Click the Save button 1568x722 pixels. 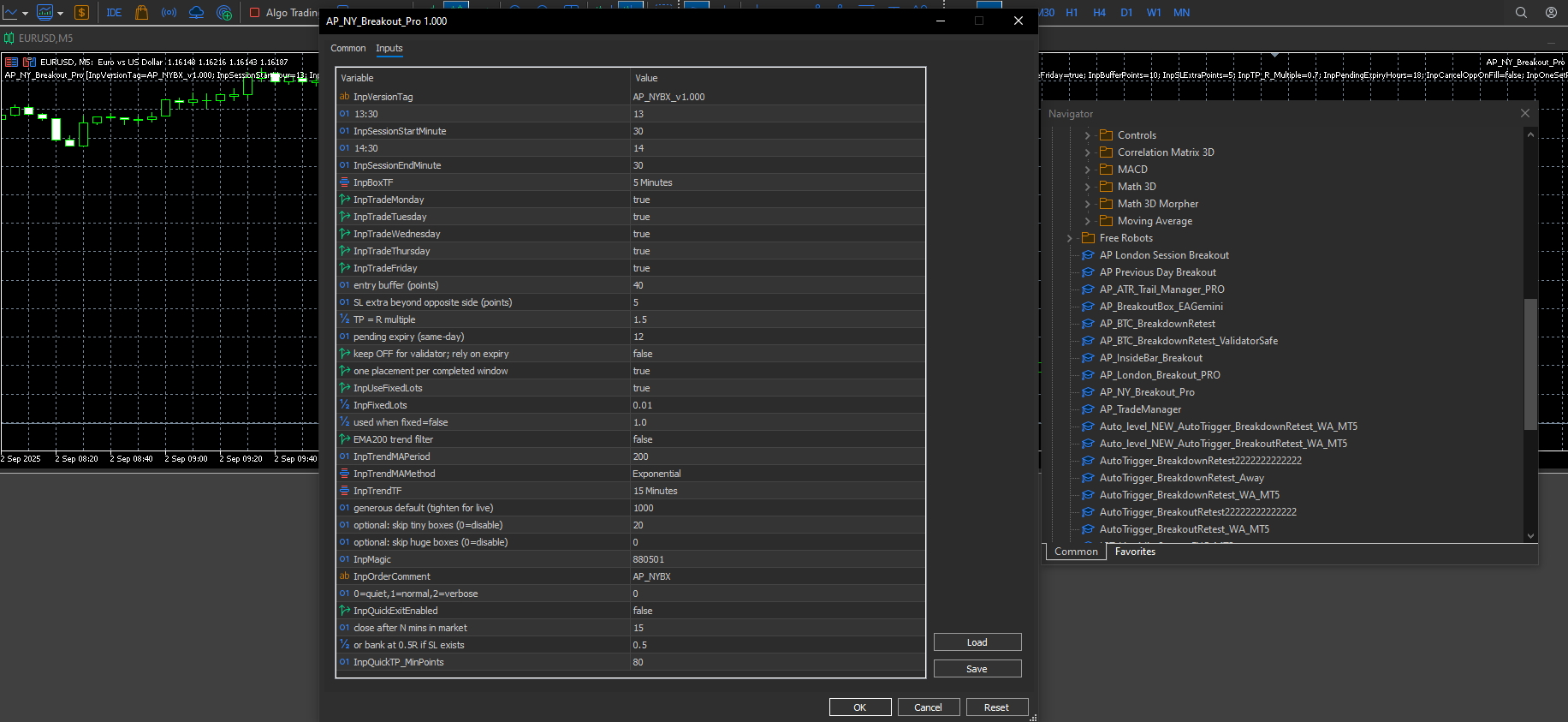pyautogui.click(x=977, y=669)
